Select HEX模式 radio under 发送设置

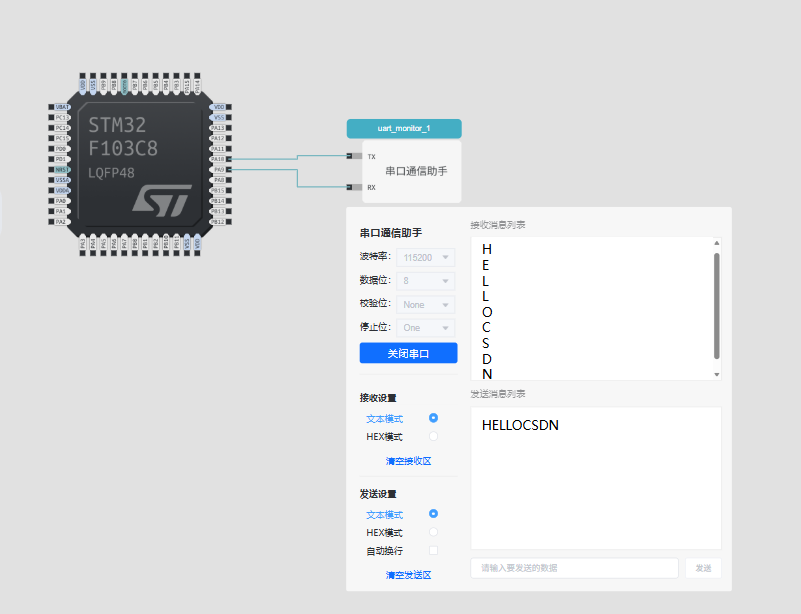[433, 532]
